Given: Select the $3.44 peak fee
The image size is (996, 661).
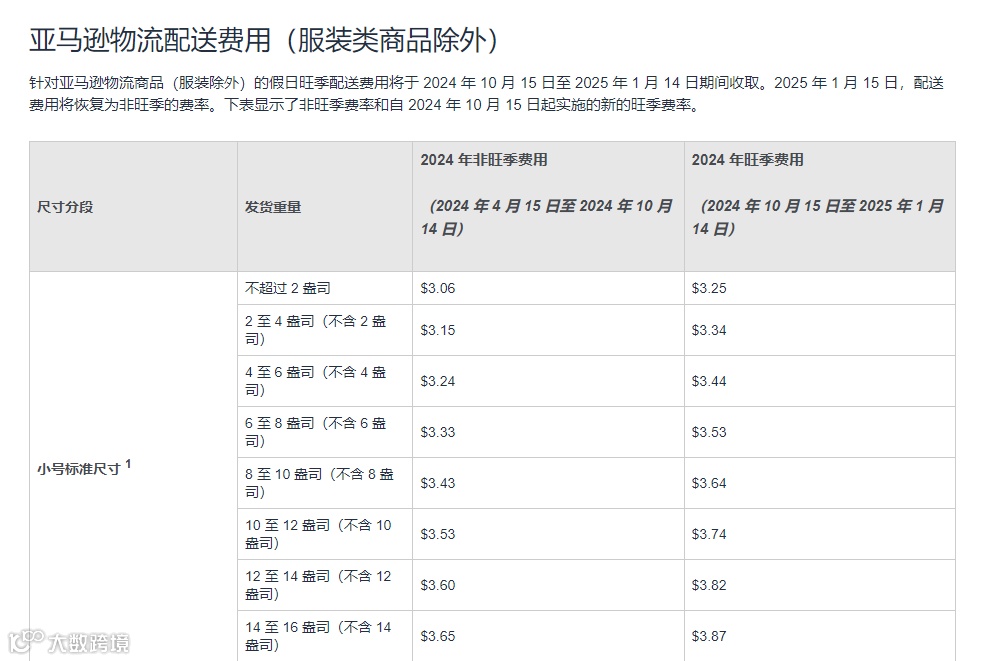Looking at the screenshot, I should tap(709, 381).
